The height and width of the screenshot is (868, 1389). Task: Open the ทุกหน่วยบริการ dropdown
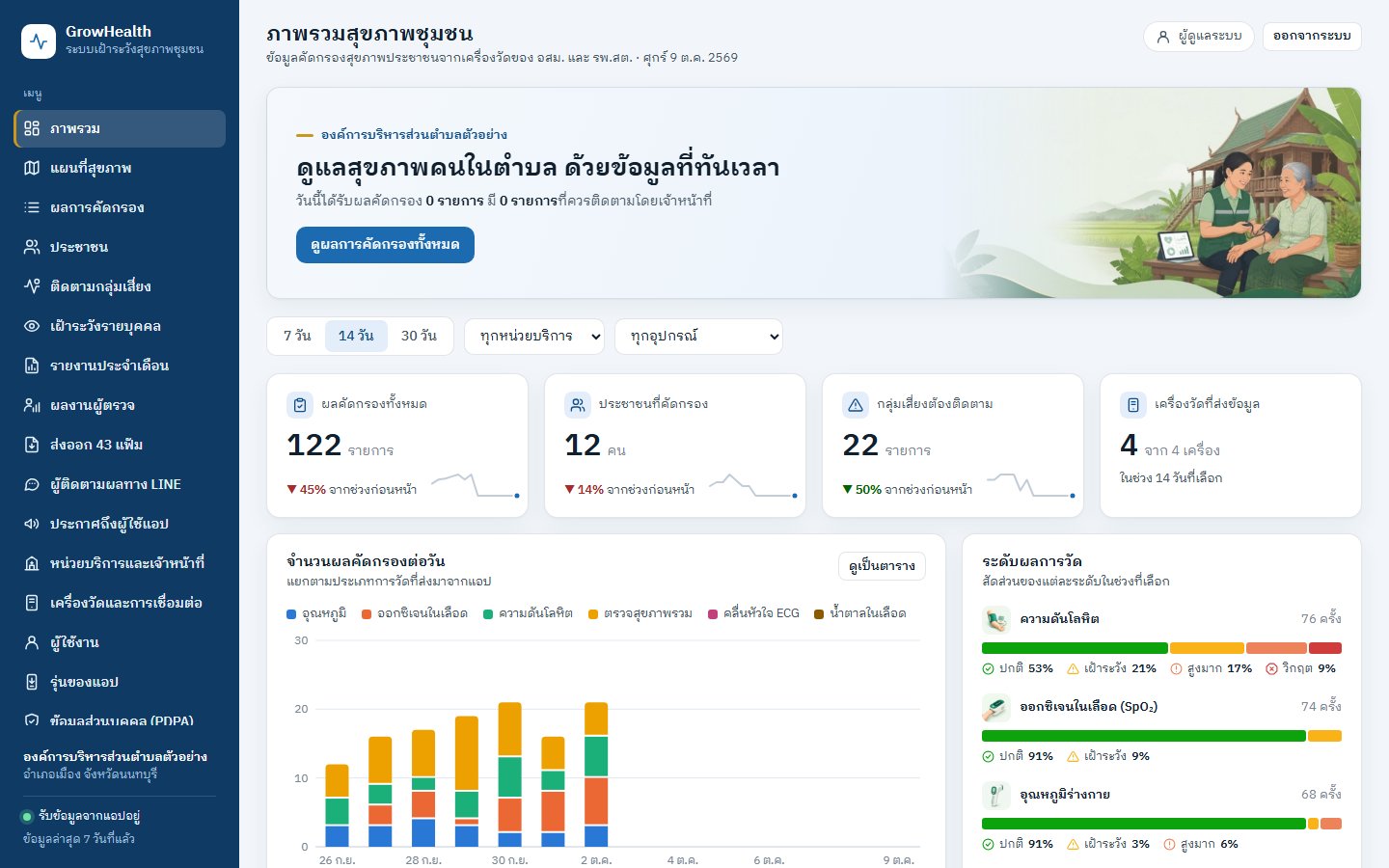(534, 337)
